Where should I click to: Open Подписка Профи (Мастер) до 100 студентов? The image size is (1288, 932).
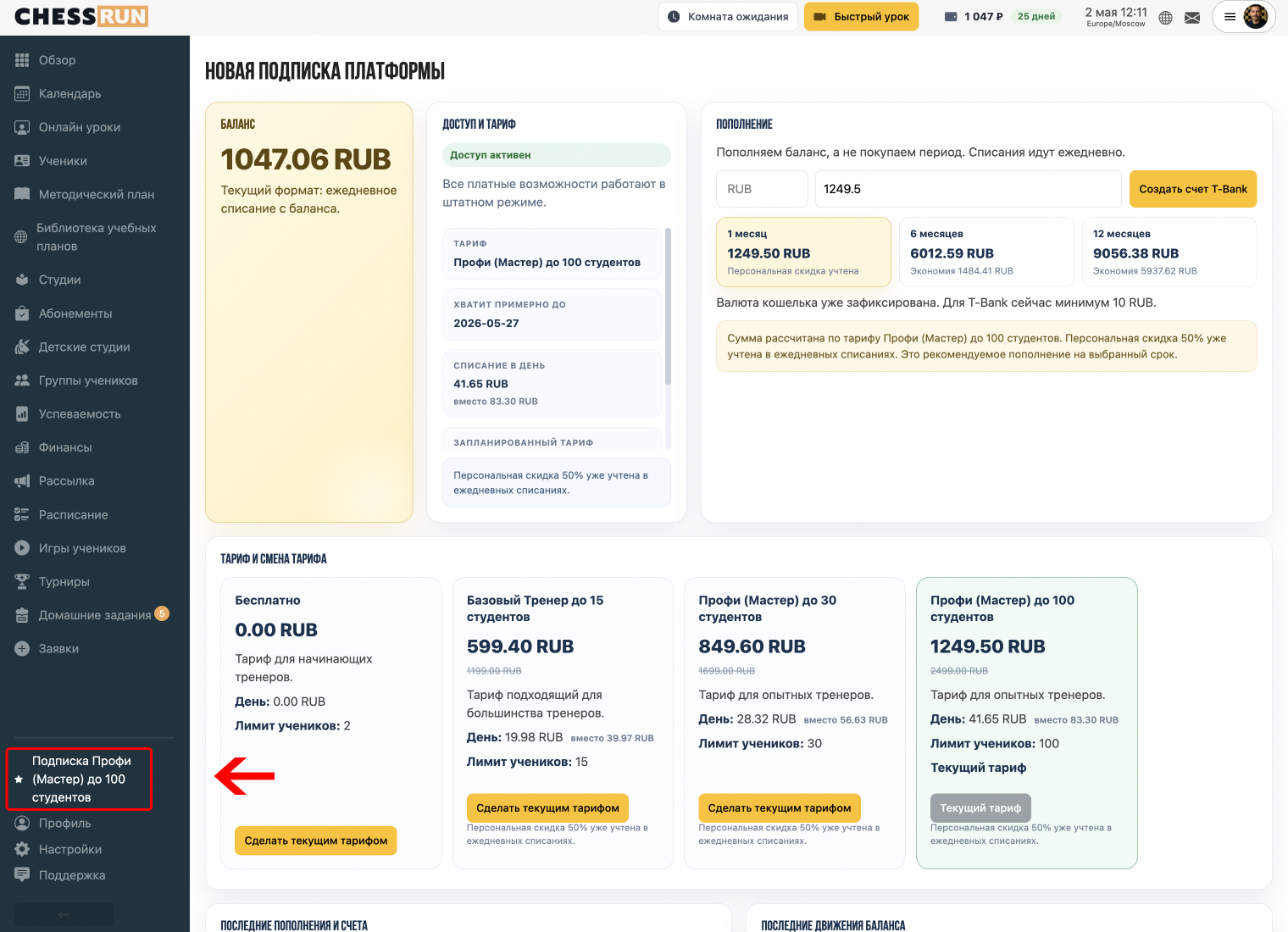click(80, 779)
